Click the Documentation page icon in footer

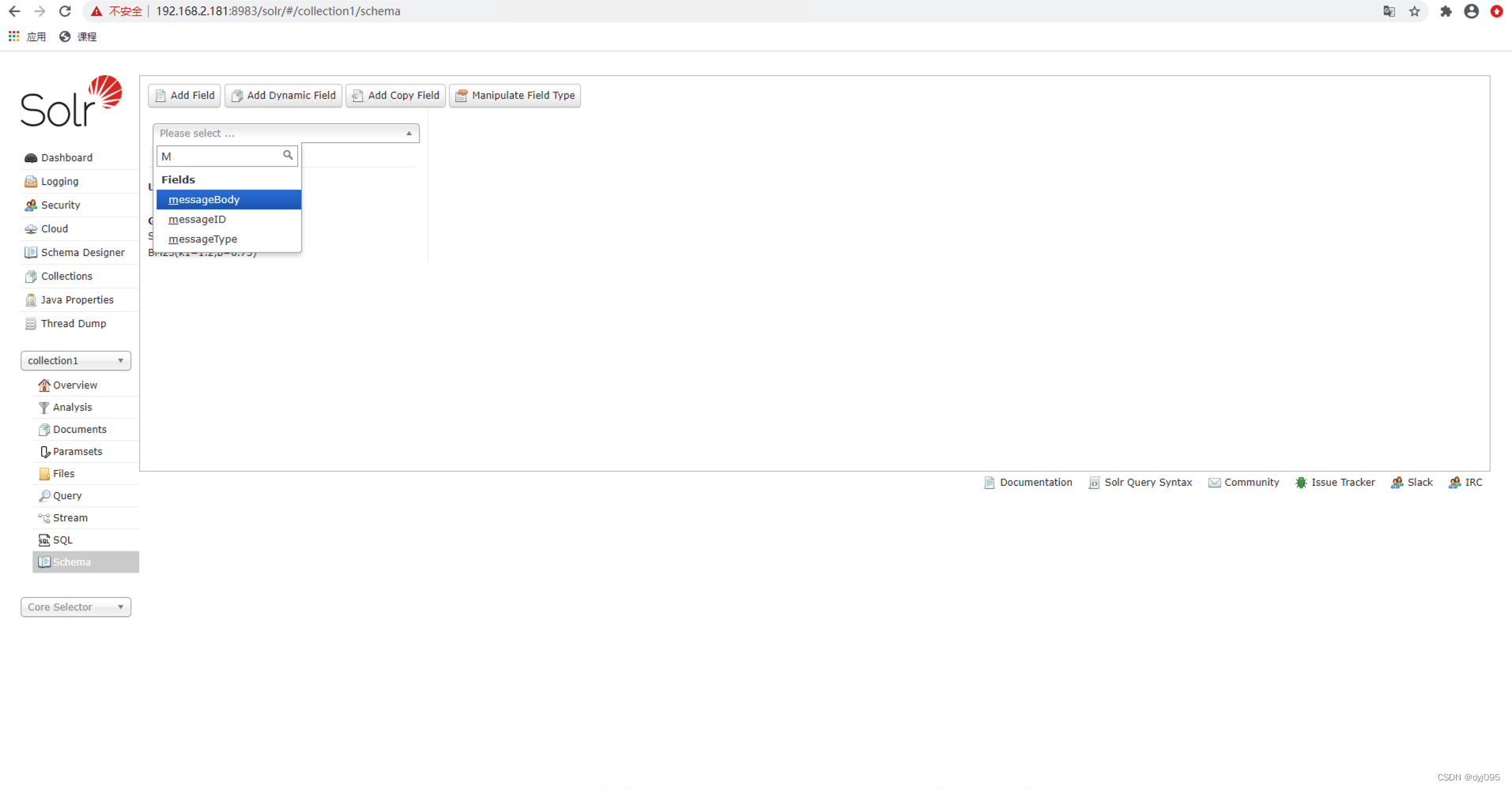(989, 483)
